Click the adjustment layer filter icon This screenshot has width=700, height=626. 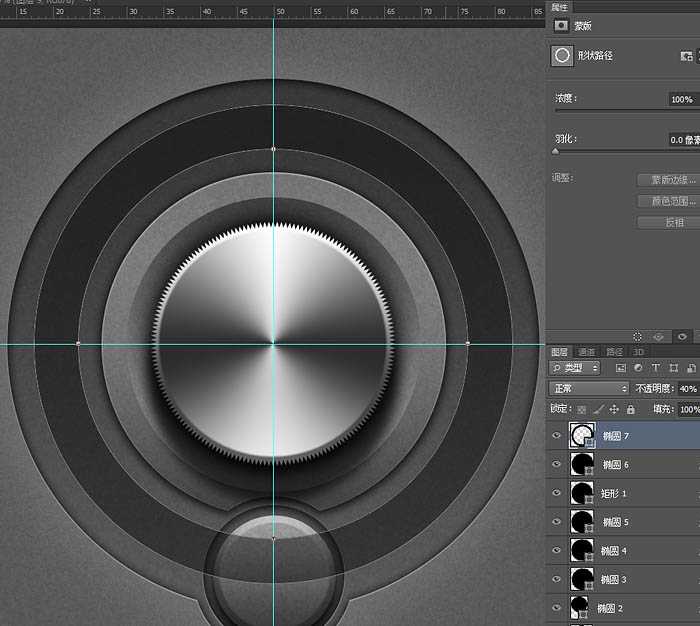pos(638,369)
